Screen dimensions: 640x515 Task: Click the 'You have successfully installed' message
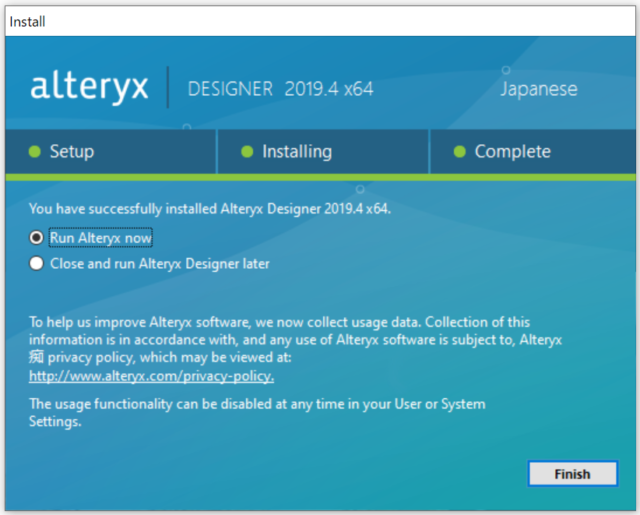click(210, 209)
